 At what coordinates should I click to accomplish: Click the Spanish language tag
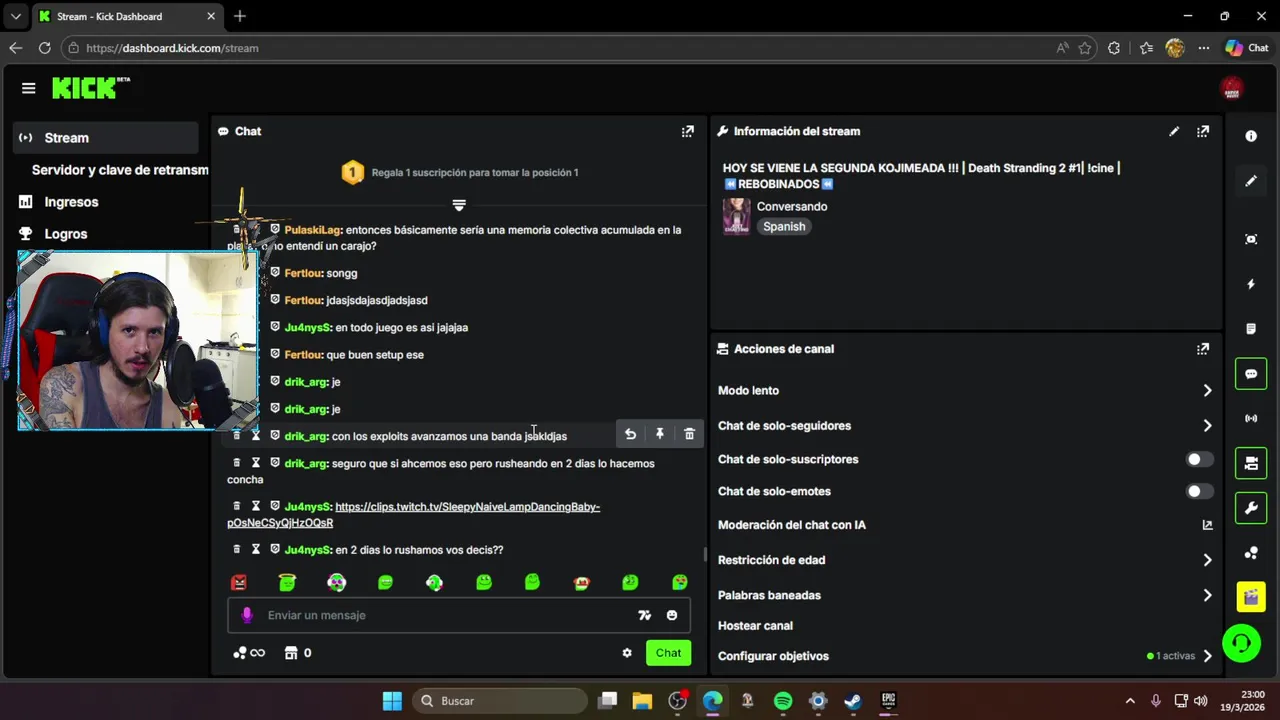pyautogui.click(x=784, y=227)
